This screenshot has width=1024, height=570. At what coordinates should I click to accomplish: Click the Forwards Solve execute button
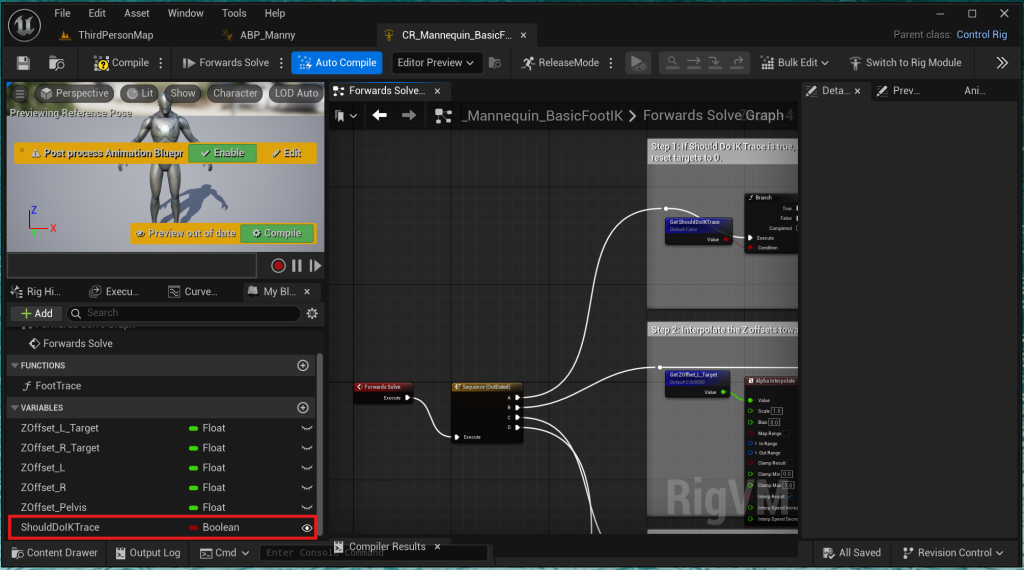(226, 63)
